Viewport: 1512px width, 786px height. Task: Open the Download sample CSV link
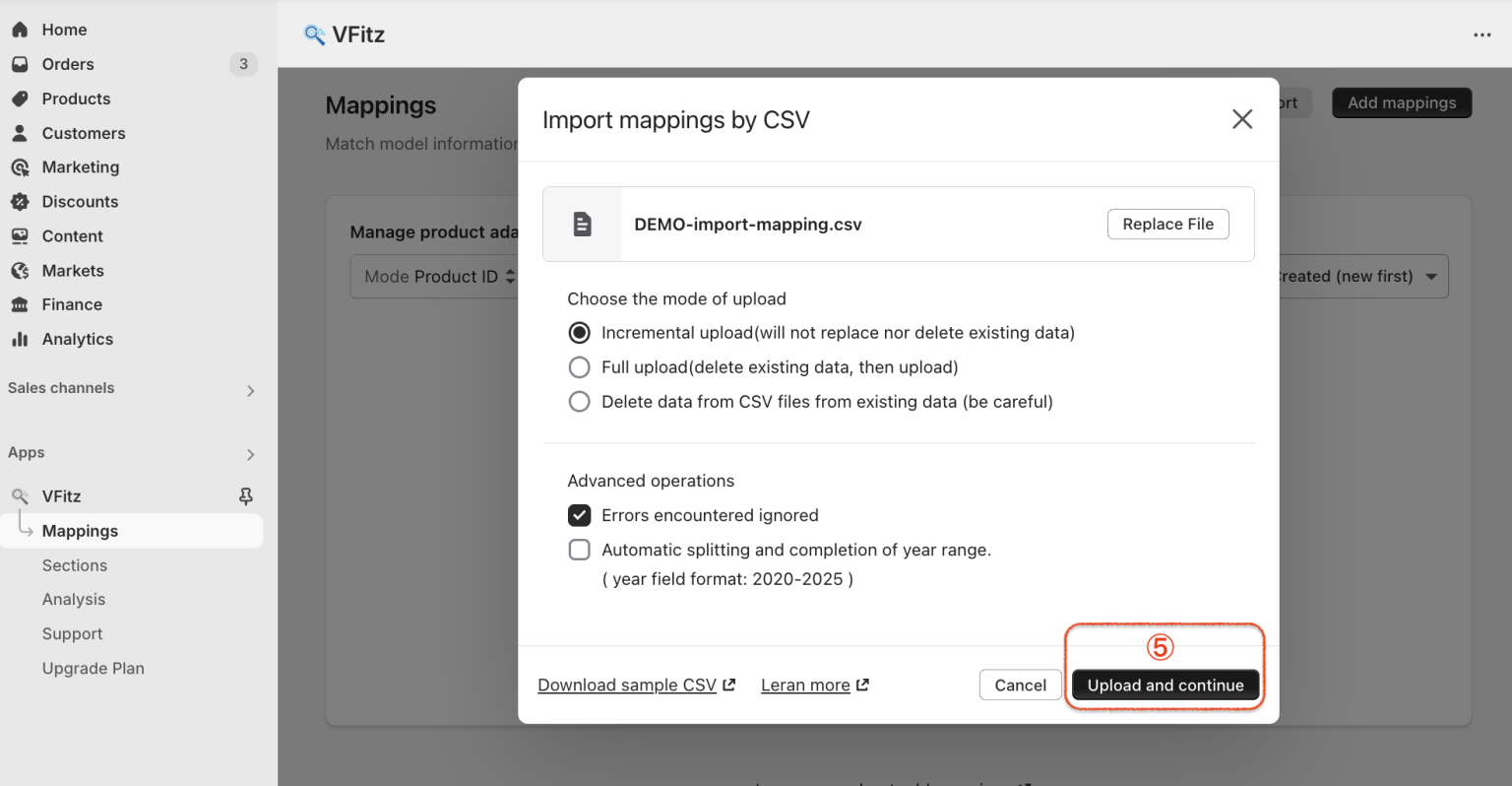pos(627,685)
